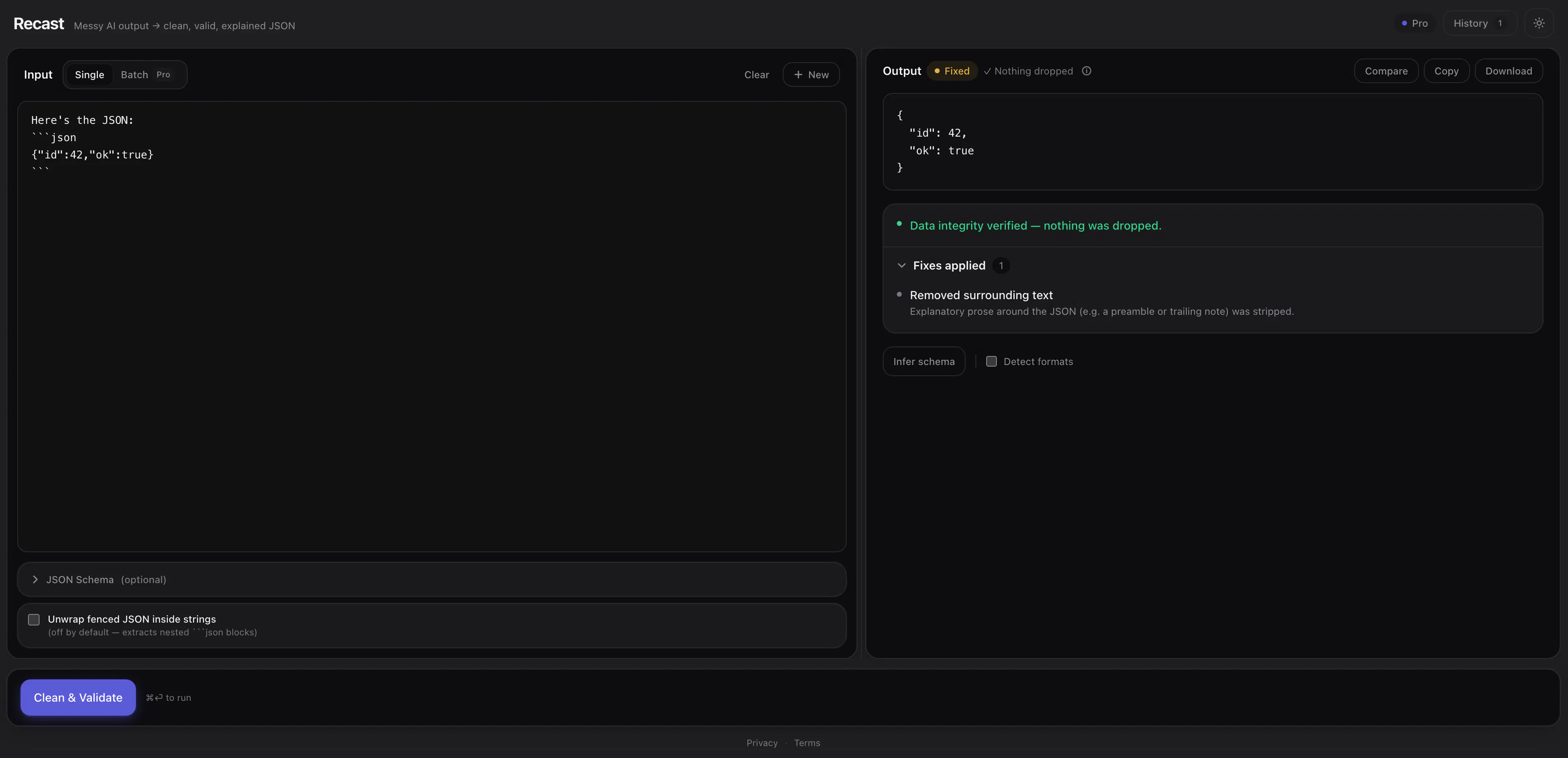The image size is (1568, 758).
Task: Open the Pro plan badge
Action: [1414, 23]
